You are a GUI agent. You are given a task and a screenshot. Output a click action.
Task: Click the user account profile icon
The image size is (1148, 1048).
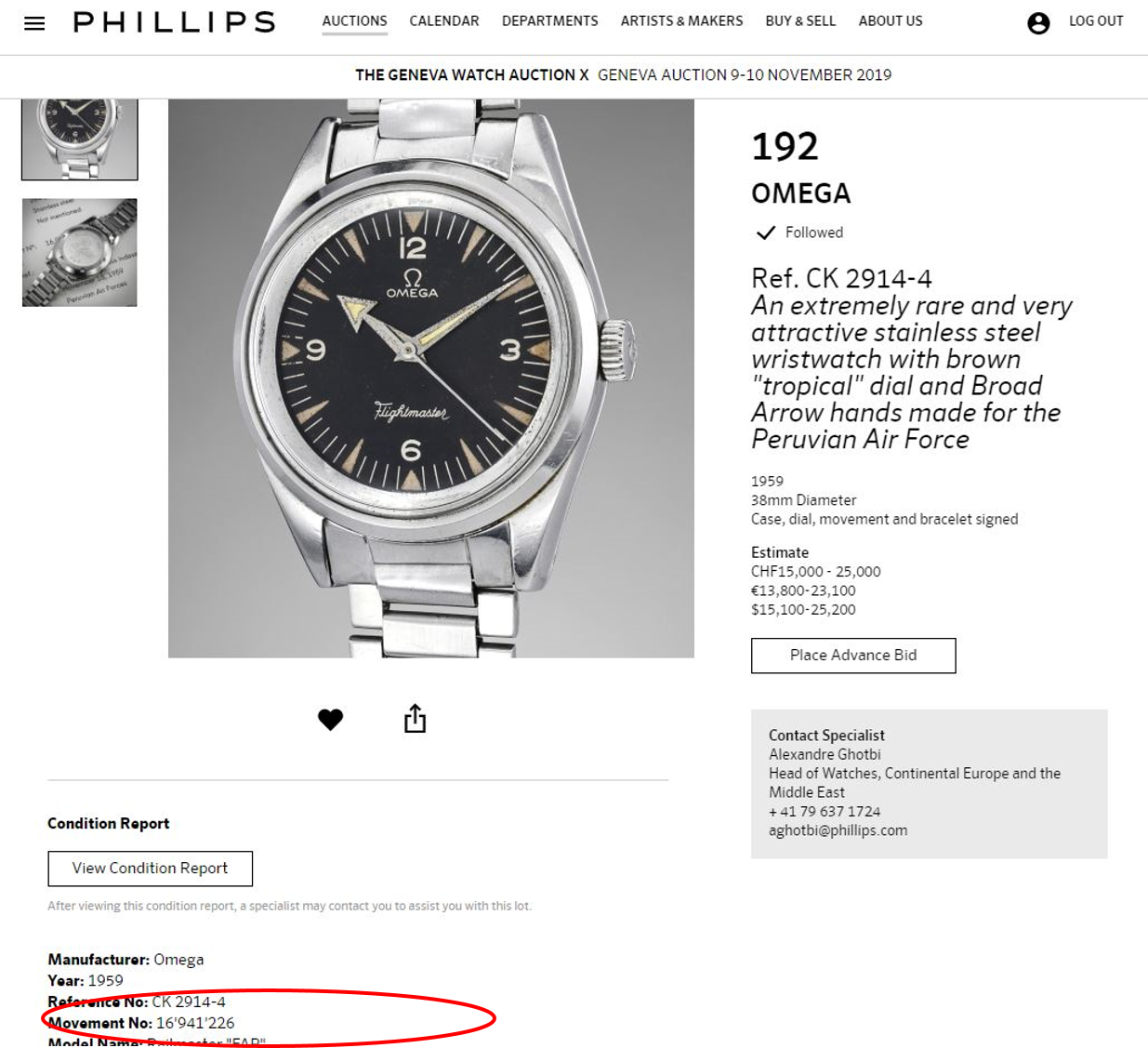point(1038,23)
